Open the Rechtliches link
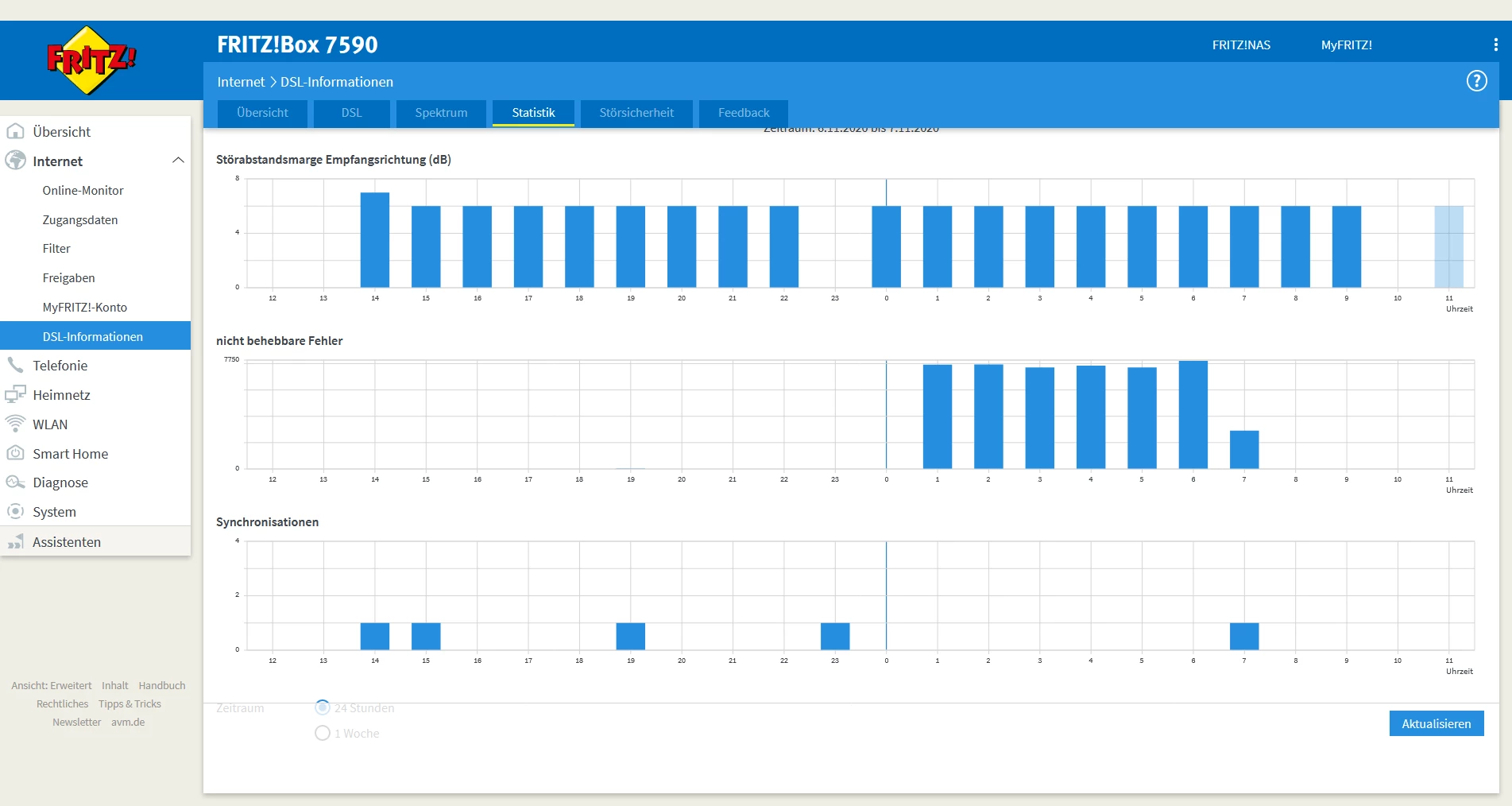The height and width of the screenshot is (806, 1512). pyautogui.click(x=63, y=703)
